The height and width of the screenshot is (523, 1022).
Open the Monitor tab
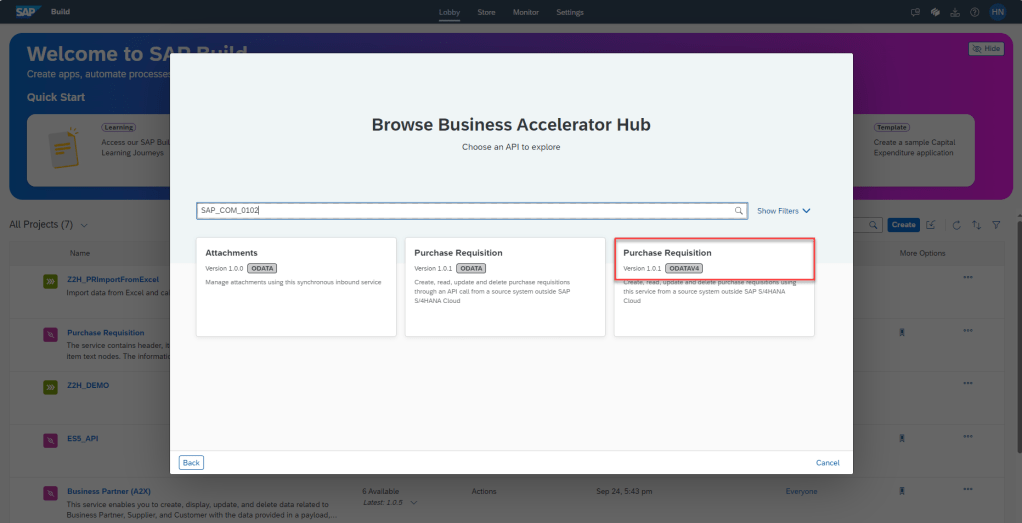(x=525, y=12)
